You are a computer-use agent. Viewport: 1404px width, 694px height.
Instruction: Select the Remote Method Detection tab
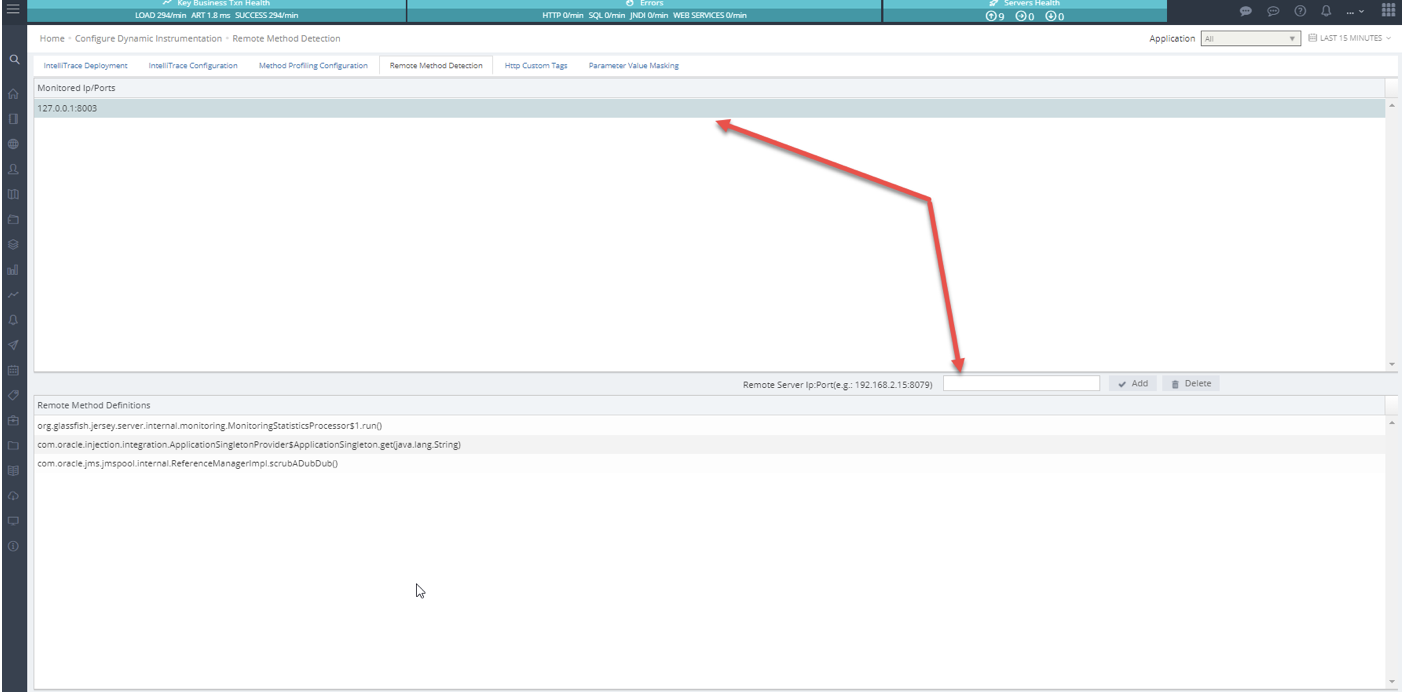click(436, 65)
